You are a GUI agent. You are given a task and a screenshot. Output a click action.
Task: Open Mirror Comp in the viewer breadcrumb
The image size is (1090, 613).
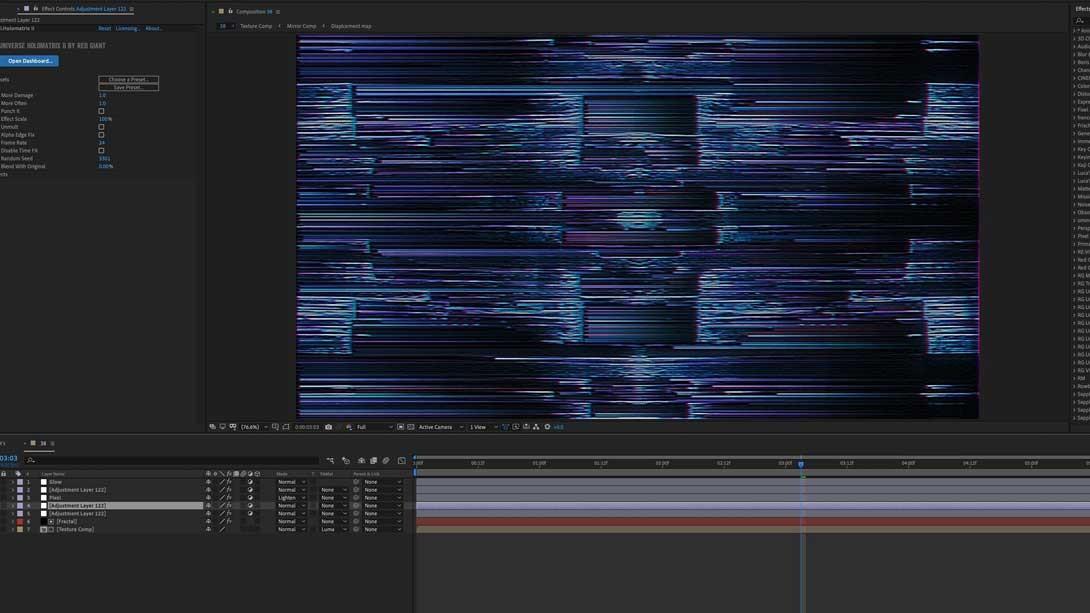[302, 26]
